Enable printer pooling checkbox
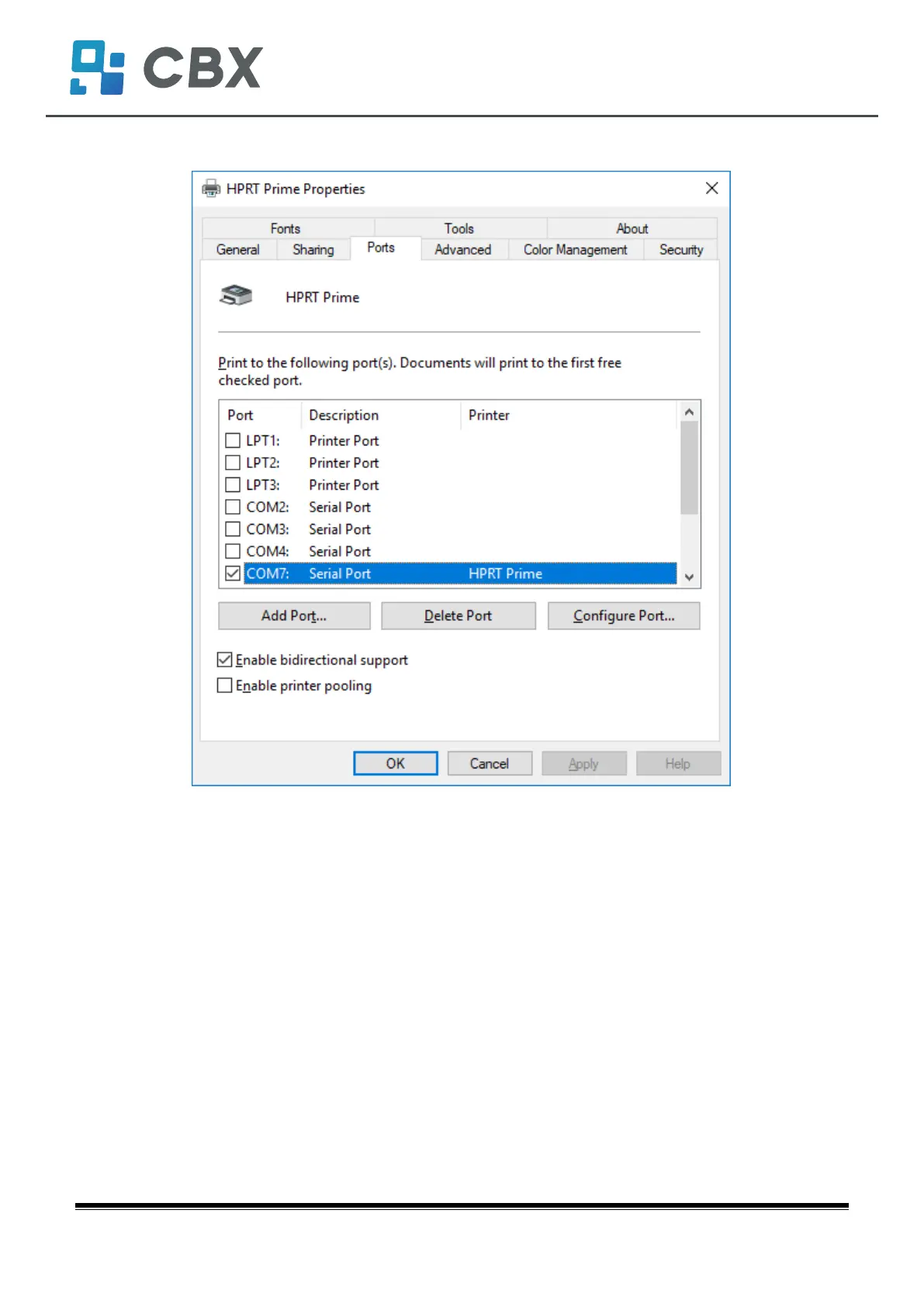 point(225,685)
